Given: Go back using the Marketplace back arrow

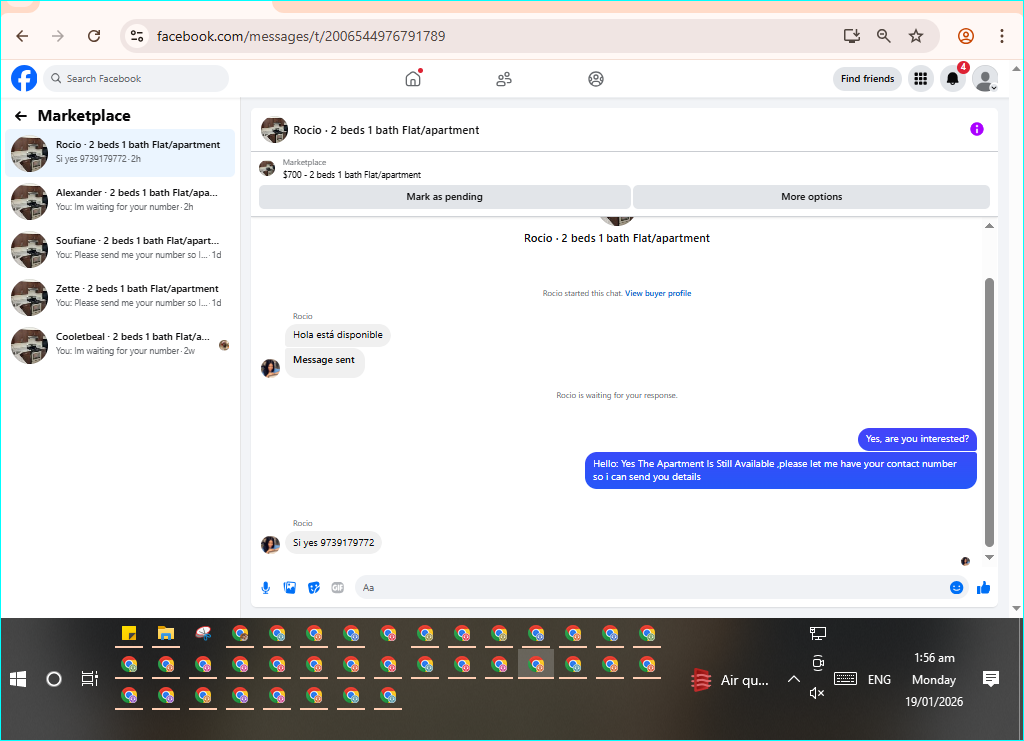Looking at the screenshot, I should 21,116.
